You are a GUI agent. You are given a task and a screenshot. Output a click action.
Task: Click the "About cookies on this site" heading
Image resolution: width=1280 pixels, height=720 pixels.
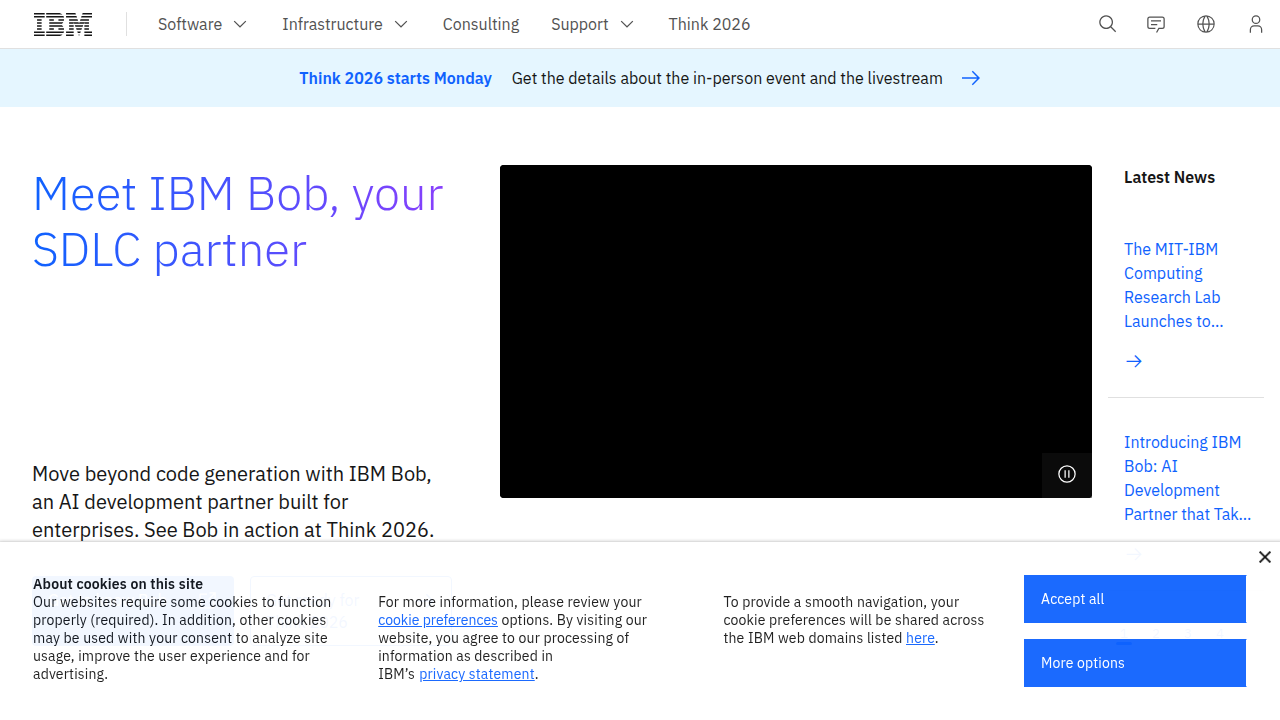[118, 584]
